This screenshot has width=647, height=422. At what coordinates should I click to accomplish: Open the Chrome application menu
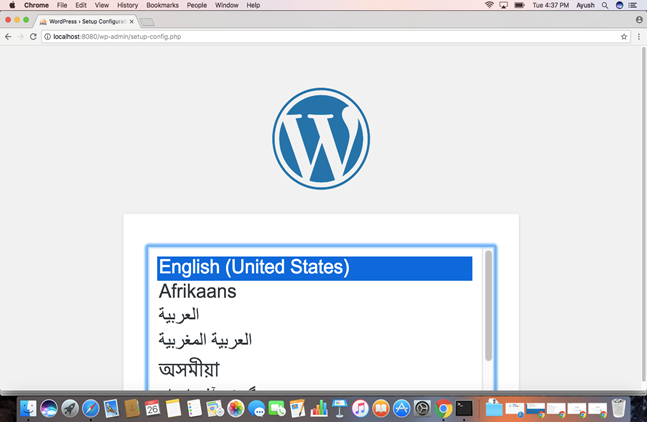coord(36,5)
